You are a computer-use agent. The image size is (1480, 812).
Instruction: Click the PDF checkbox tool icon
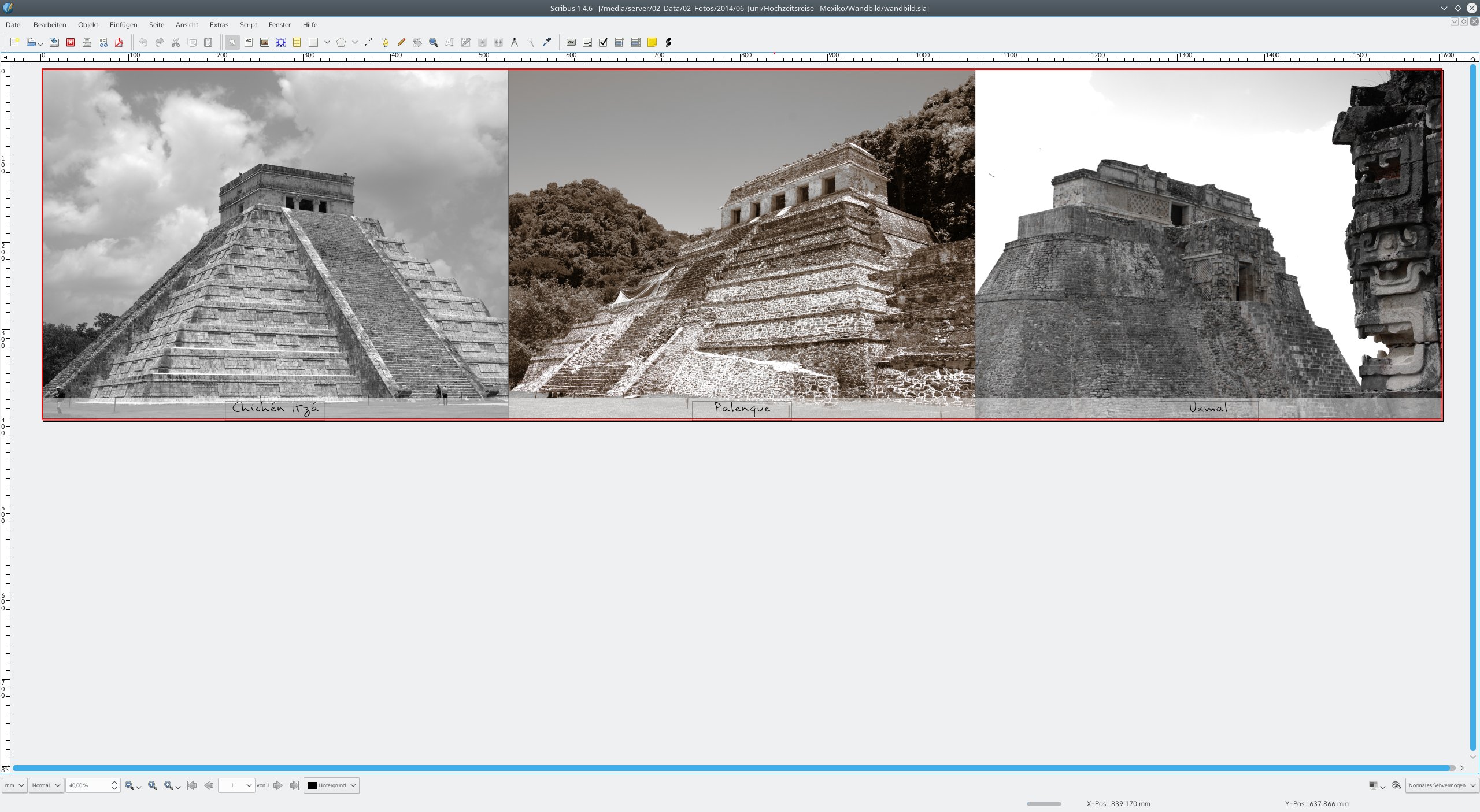click(604, 42)
